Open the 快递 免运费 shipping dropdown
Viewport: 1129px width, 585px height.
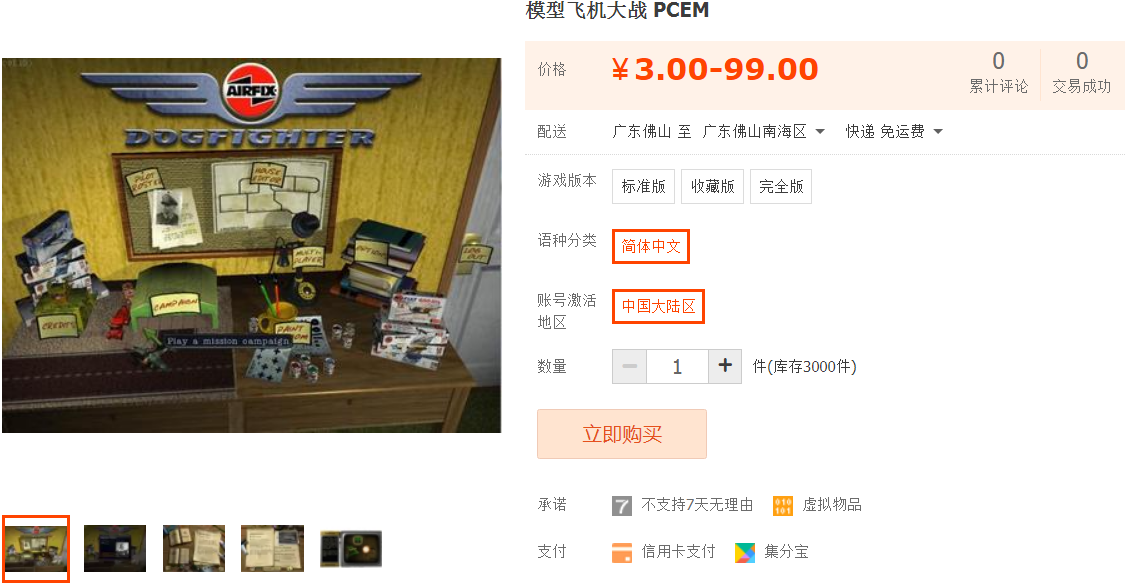click(x=894, y=131)
